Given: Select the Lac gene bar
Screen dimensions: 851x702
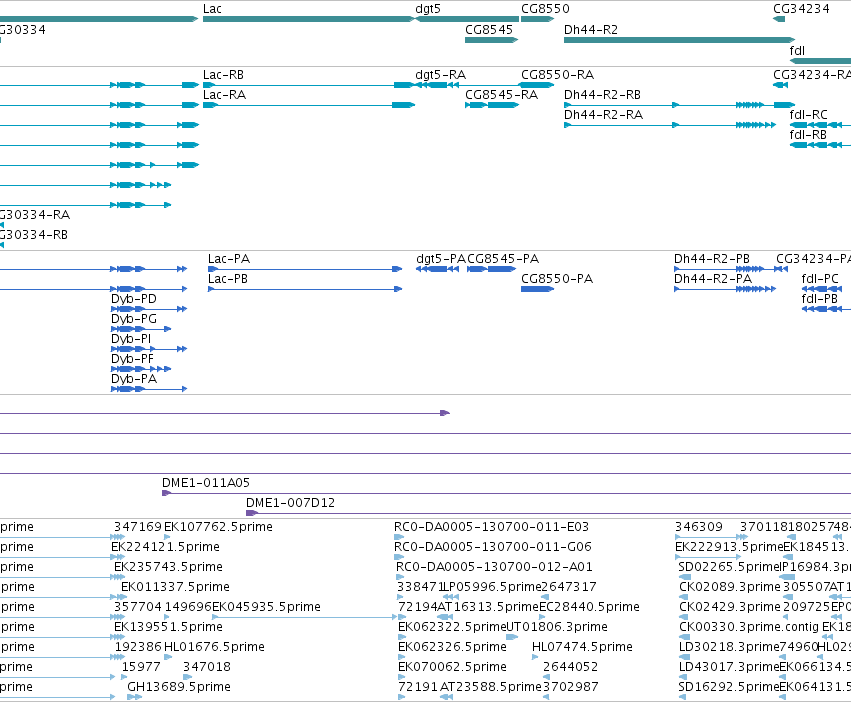Looking at the screenshot, I should click(x=308, y=19).
